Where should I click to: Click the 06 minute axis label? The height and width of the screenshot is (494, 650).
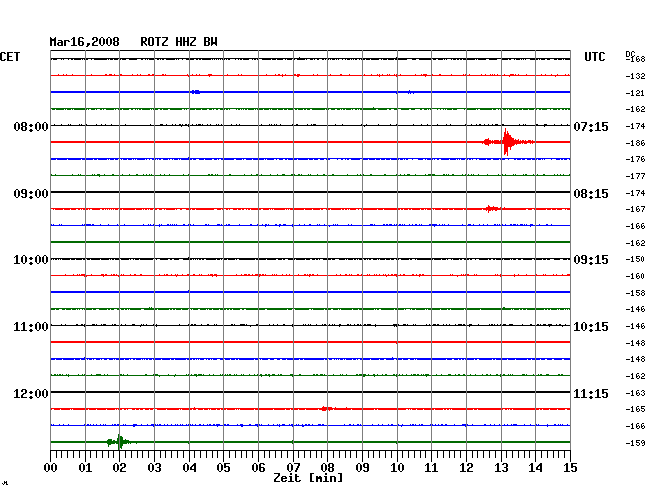pyautogui.click(x=258, y=468)
